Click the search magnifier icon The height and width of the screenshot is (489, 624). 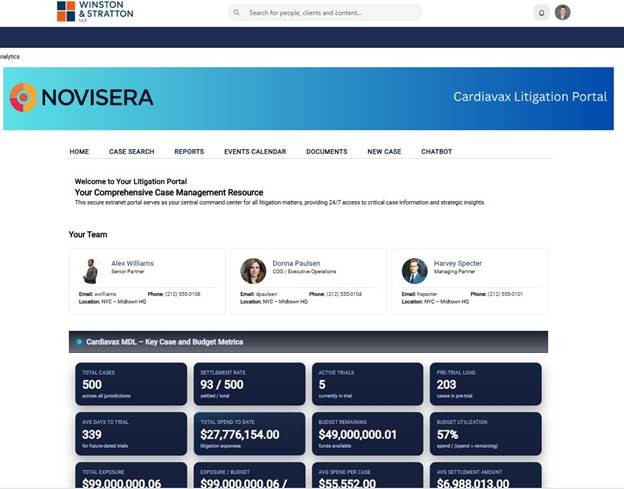pos(236,12)
